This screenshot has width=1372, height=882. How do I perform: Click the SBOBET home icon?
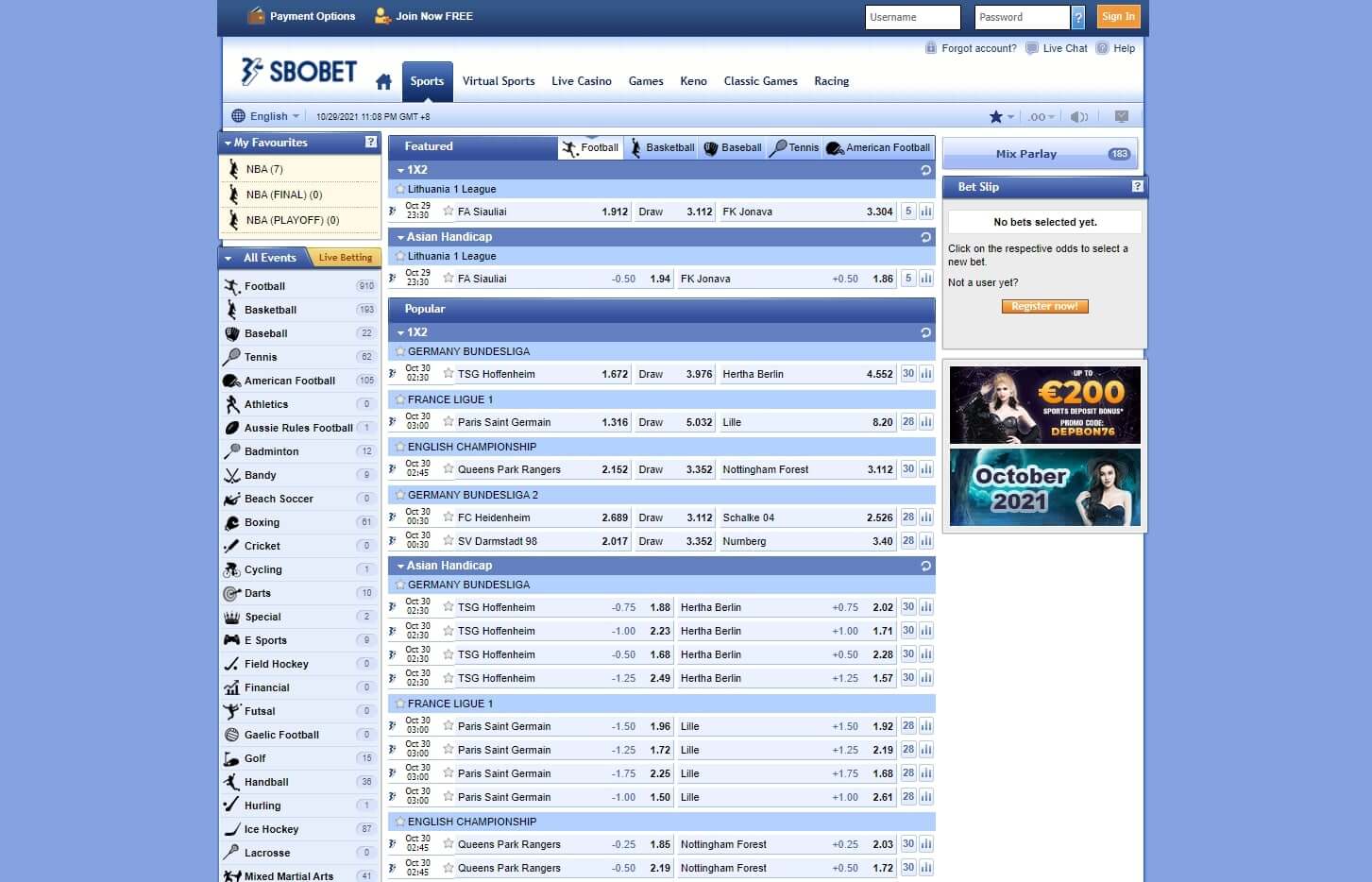tap(383, 81)
